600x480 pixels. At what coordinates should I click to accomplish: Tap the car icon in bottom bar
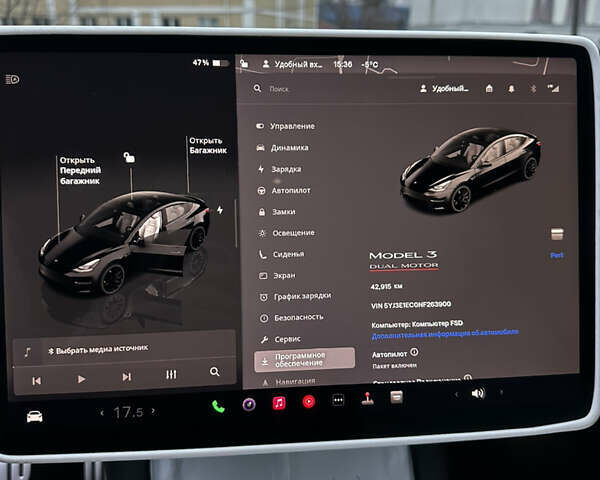pyautogui.click(x=35, y=416)
